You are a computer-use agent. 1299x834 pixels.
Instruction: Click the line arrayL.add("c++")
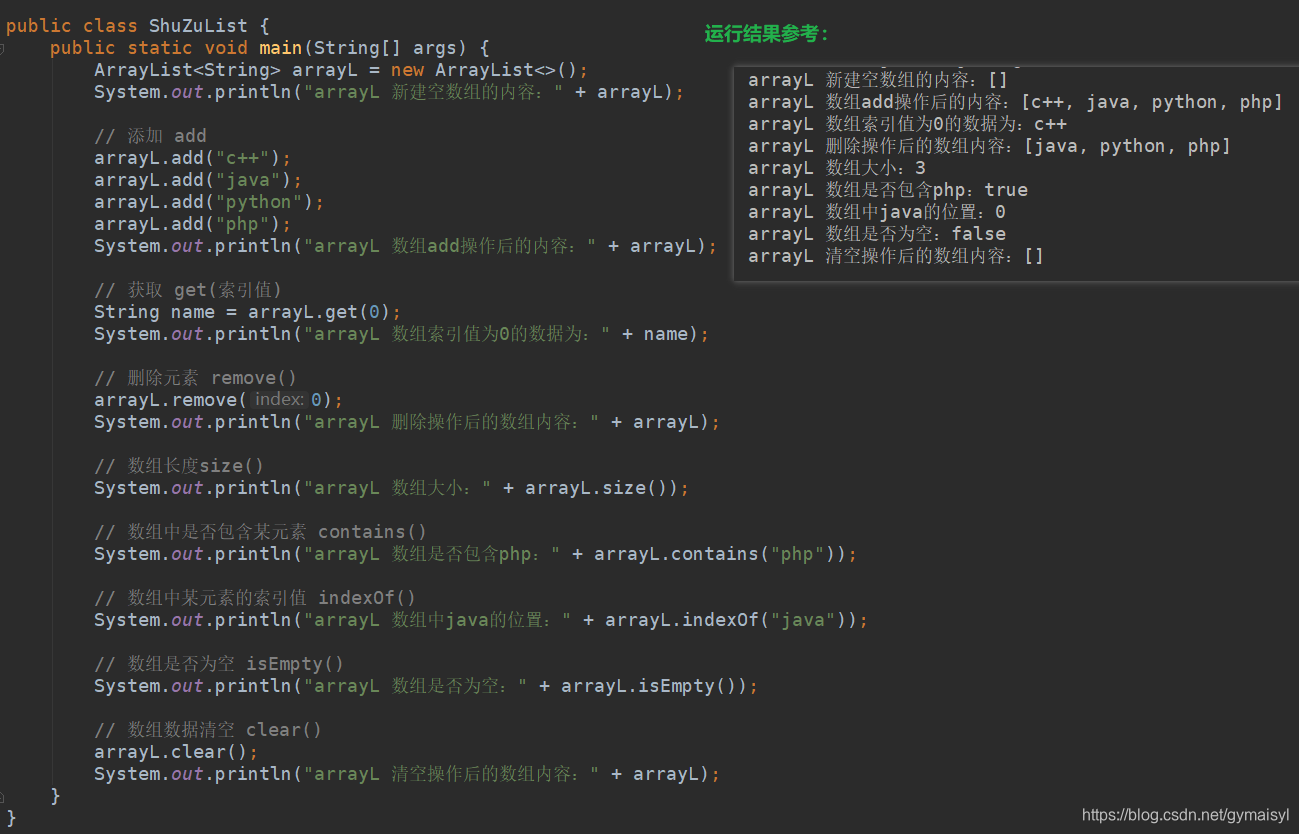[193, 158]
